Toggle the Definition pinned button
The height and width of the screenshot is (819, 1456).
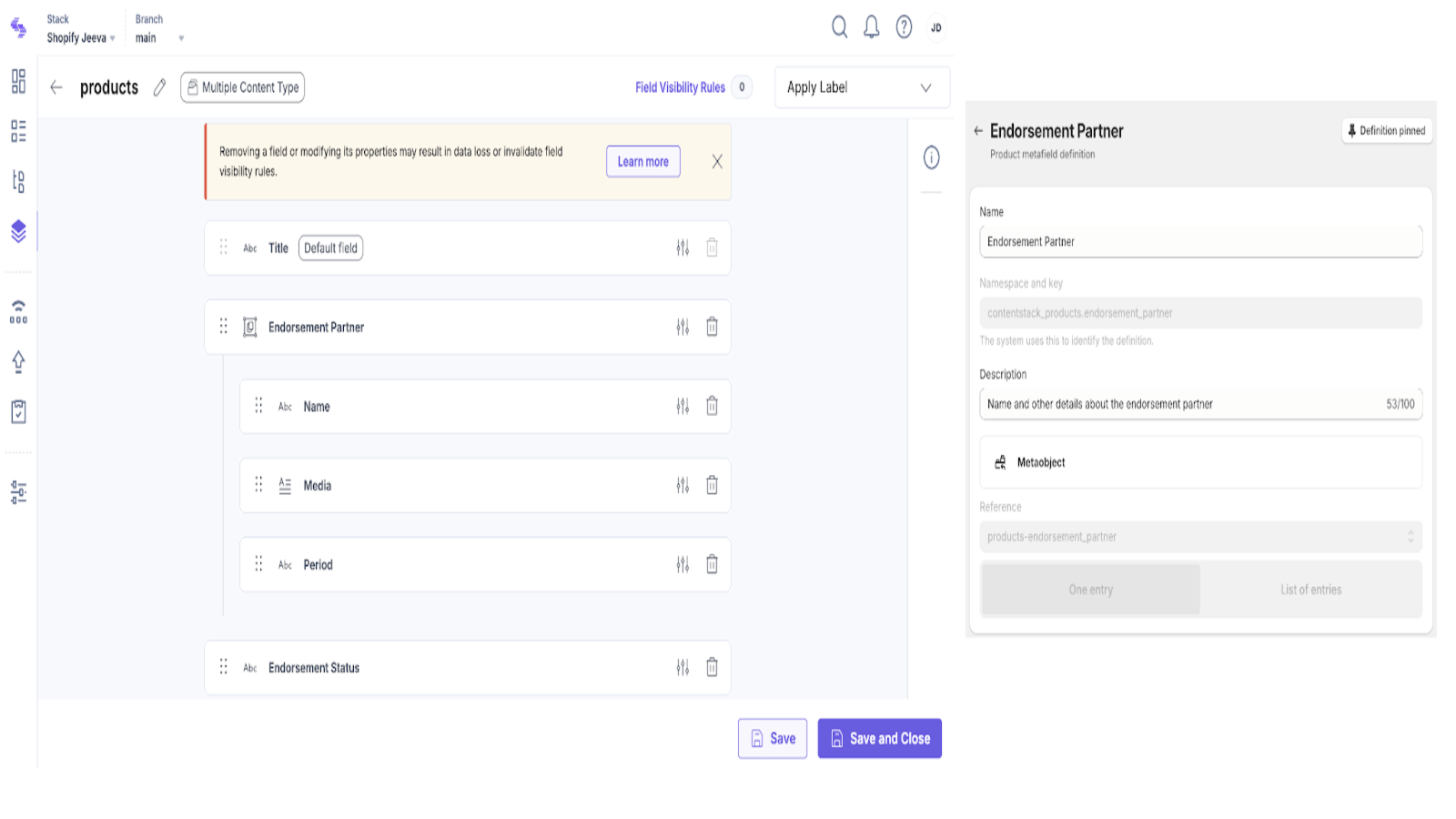(1387, 131)
